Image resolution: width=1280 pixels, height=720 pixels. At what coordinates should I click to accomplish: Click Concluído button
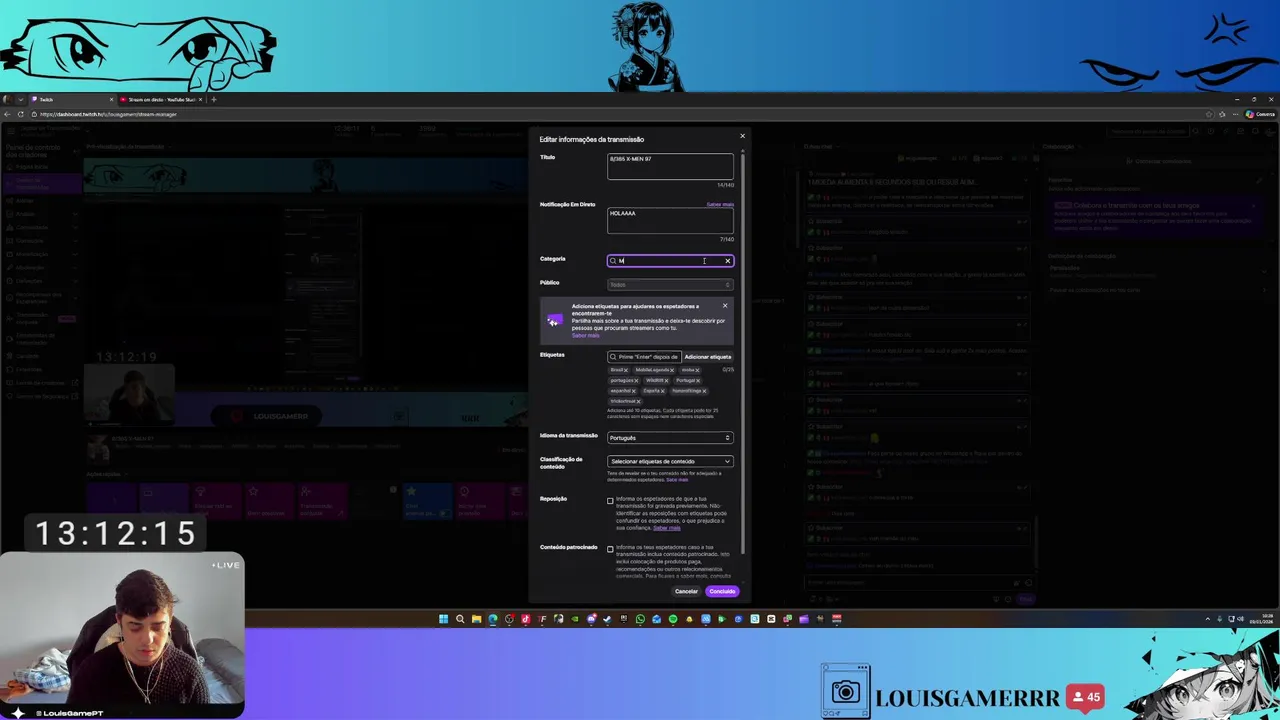[x=722, y=591]
